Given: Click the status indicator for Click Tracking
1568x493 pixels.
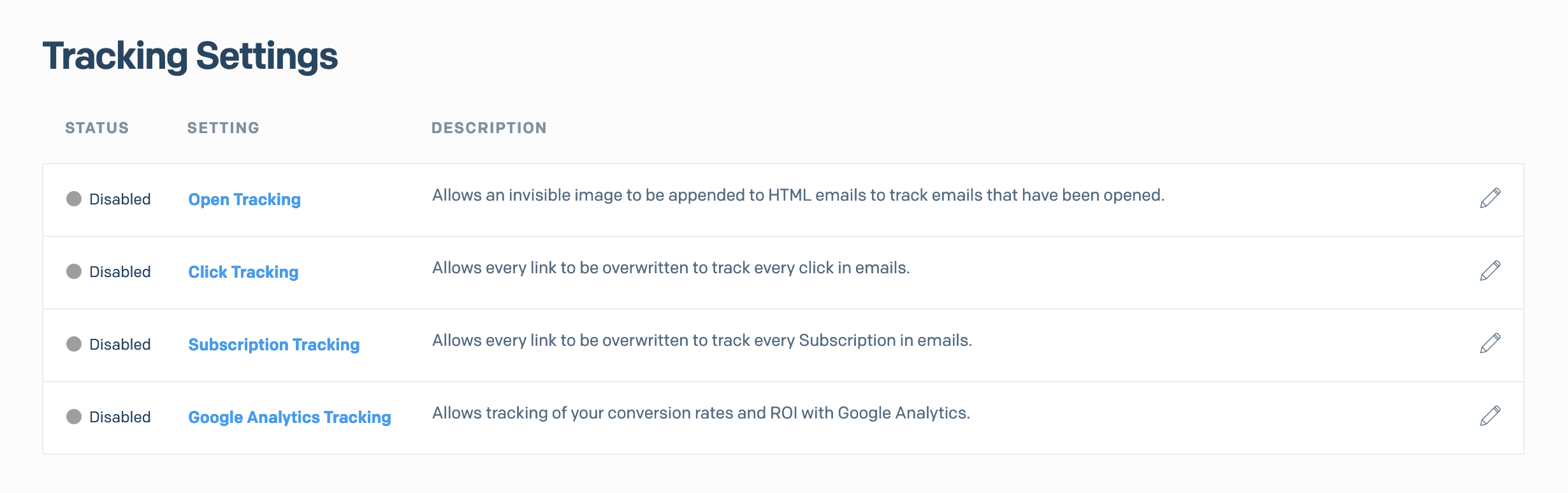Looking at the screenshot, I should [73, 271].
